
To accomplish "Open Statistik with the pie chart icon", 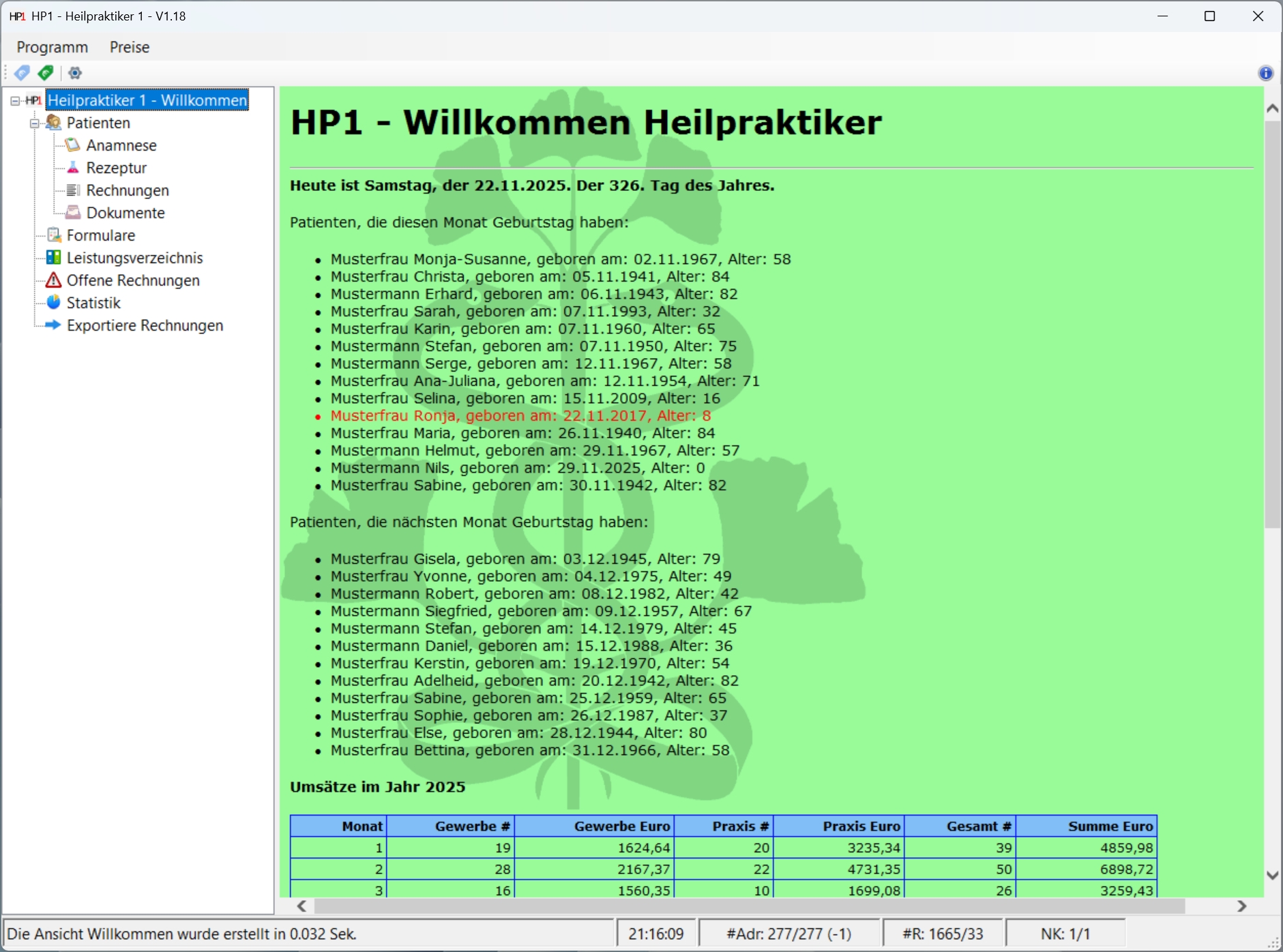I will pos(93,303).
